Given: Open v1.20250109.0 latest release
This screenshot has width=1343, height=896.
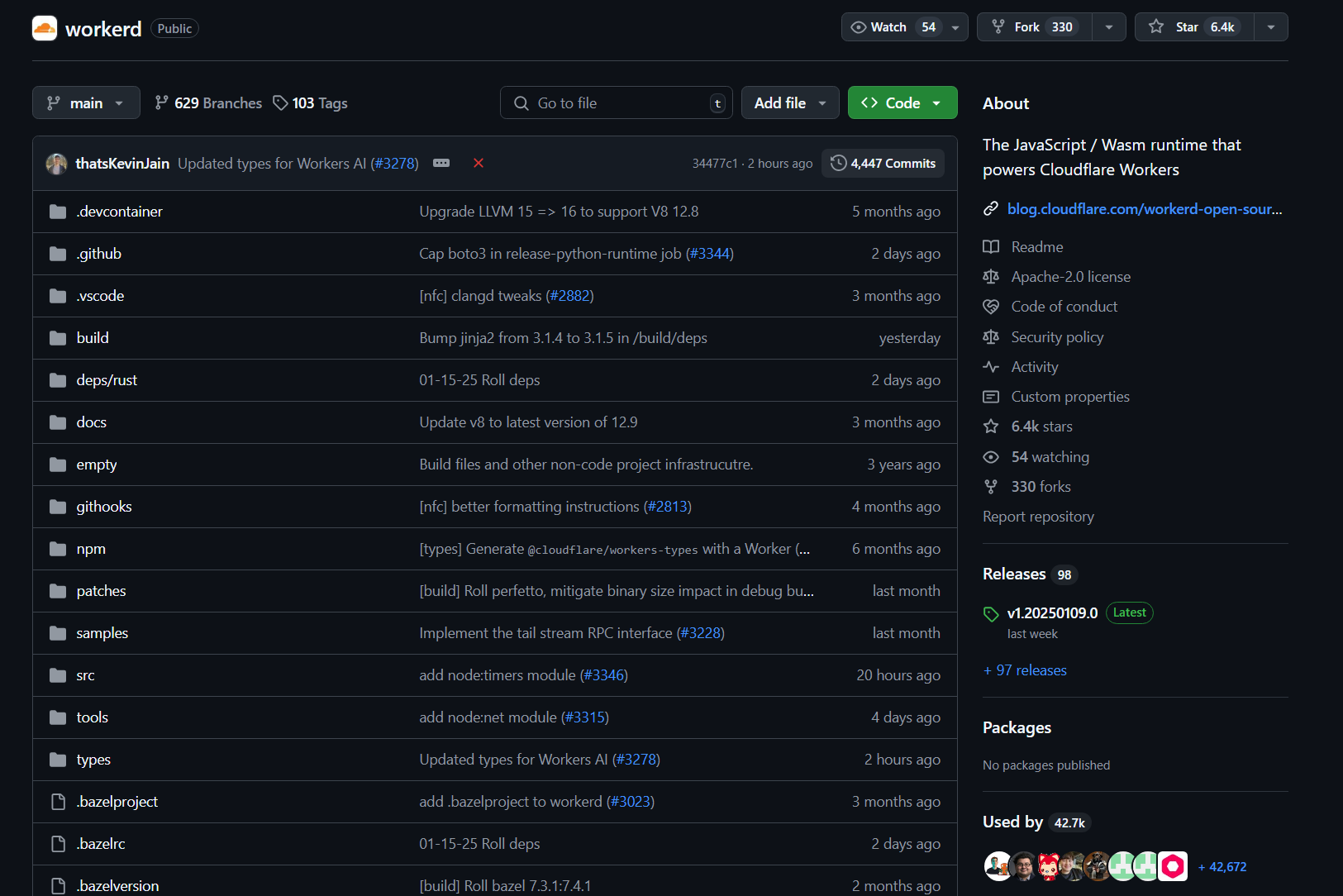Looking at the screenshot, I should click(x=1052, y=613).
